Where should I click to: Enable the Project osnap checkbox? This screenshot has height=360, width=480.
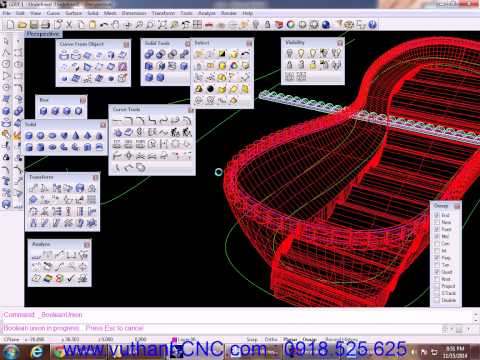tap(437, 286)
